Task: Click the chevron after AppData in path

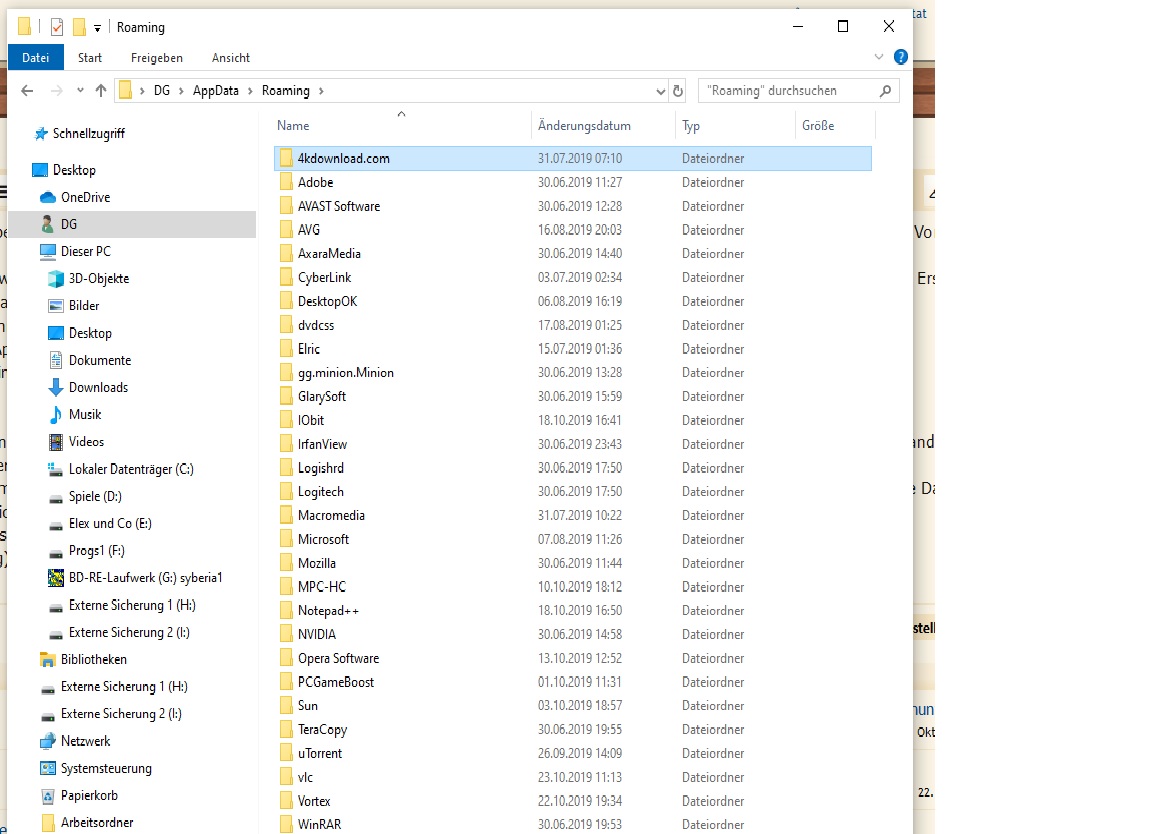Action: click(x=250, y=91)
